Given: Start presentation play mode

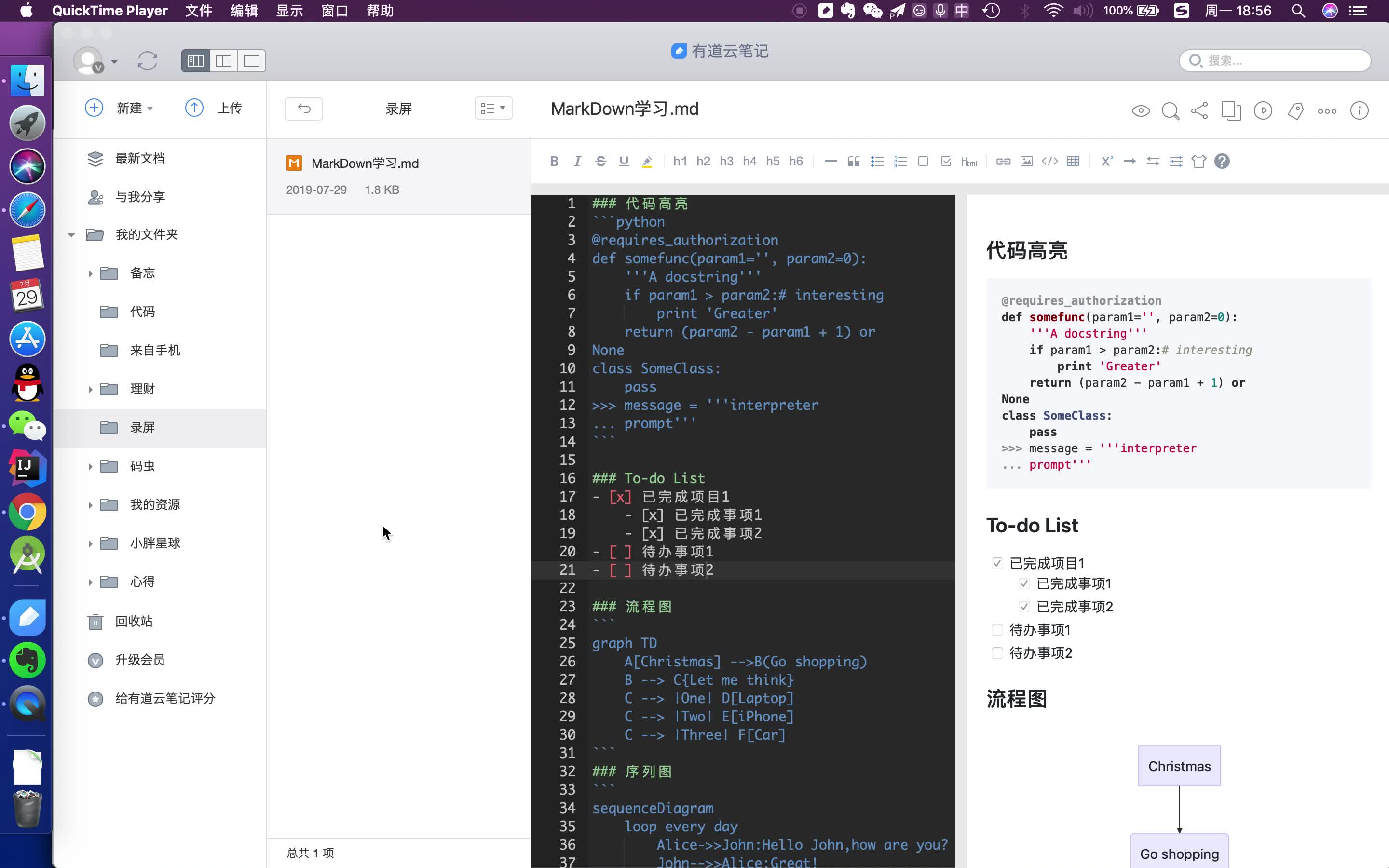Looking at the screenshot, I should point(1263,111).
